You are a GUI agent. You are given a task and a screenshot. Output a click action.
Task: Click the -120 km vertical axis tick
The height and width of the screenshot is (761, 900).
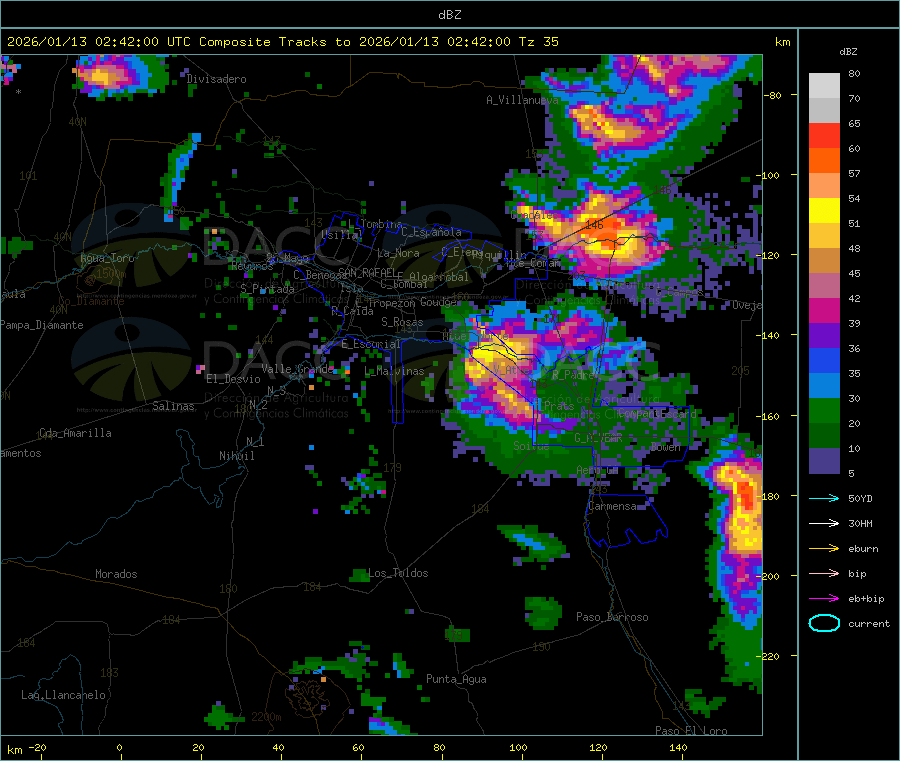point(770,255)
